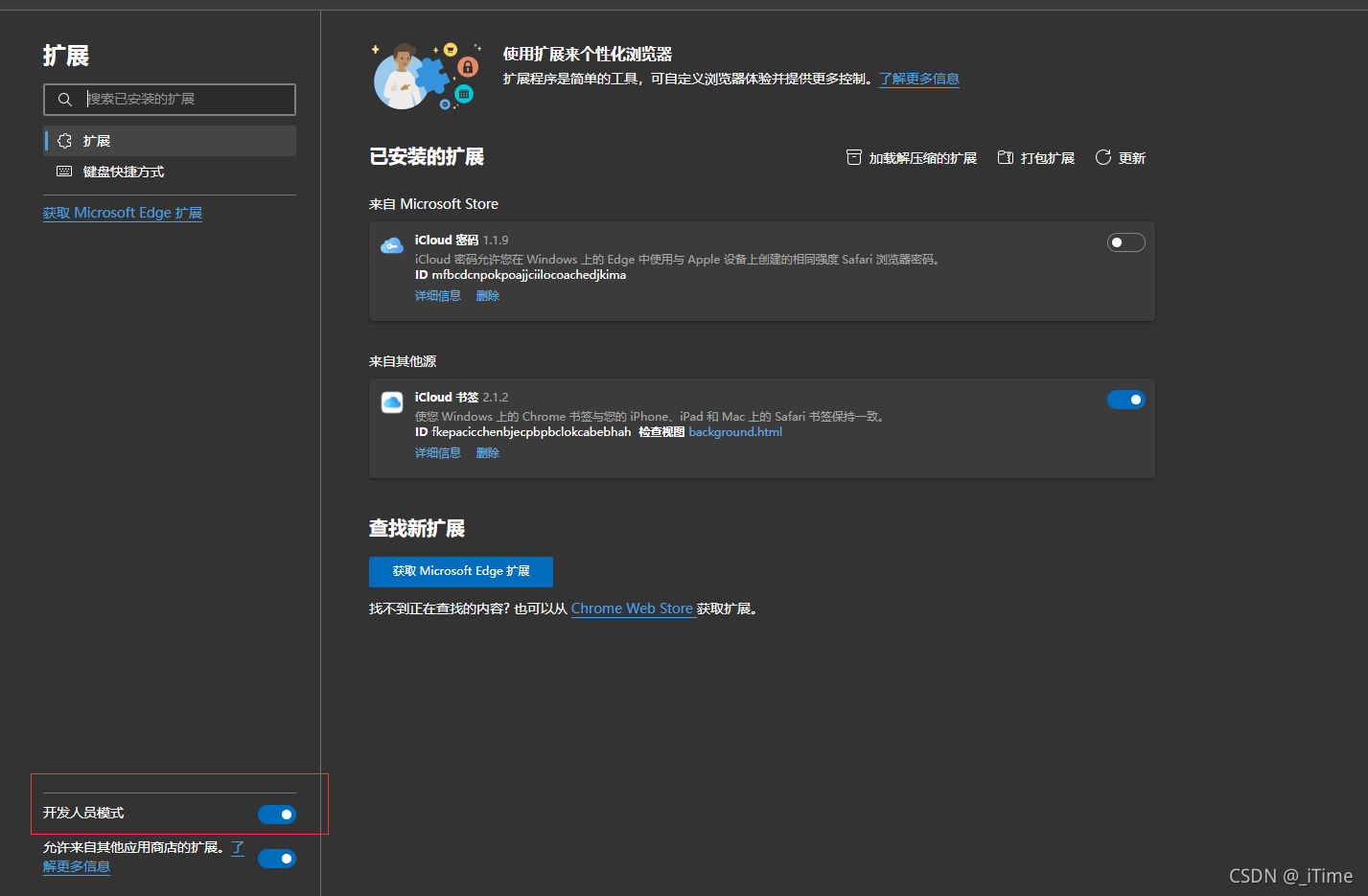Click version 2.1.2 text
The height and width of the screenshot is (896, 1368).
[496, 398]
